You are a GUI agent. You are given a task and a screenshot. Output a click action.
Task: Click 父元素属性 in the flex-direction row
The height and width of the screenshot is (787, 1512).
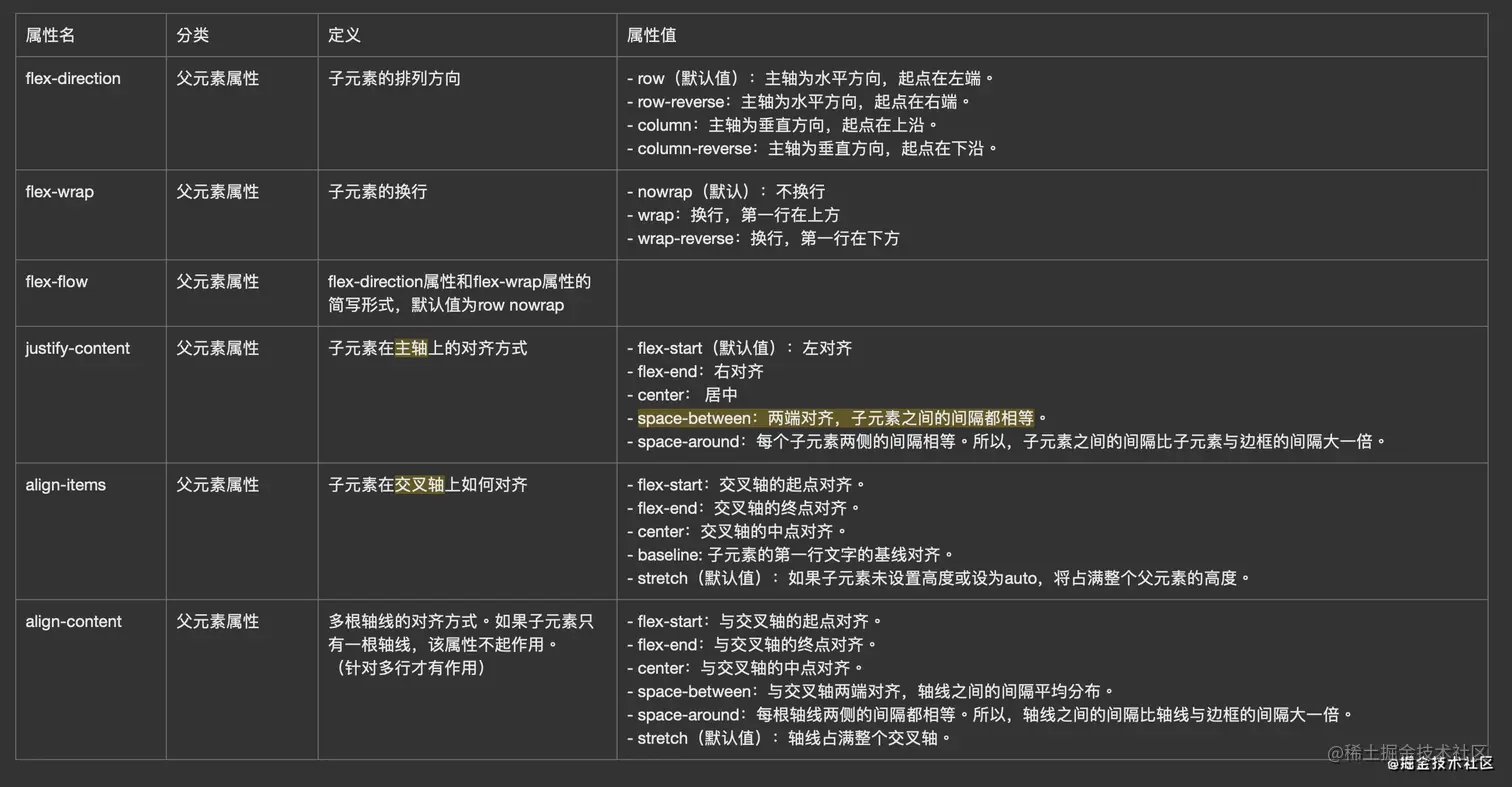pos(218,78)
